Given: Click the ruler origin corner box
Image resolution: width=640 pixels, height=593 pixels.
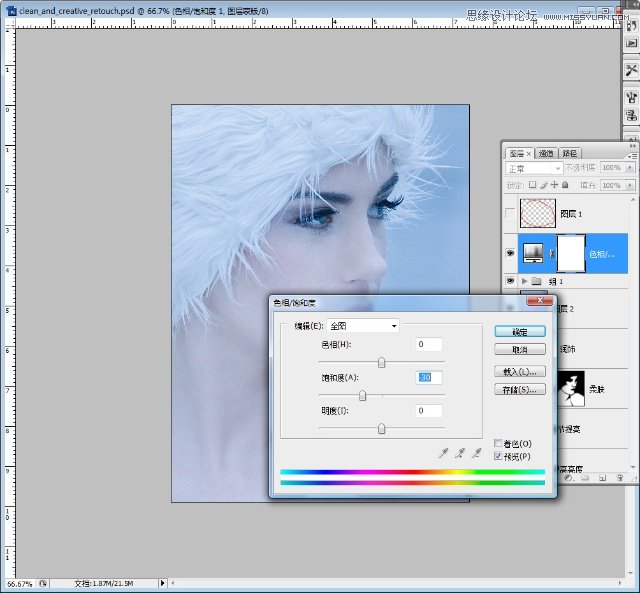Looking at the screenshot, I should 10,24.
